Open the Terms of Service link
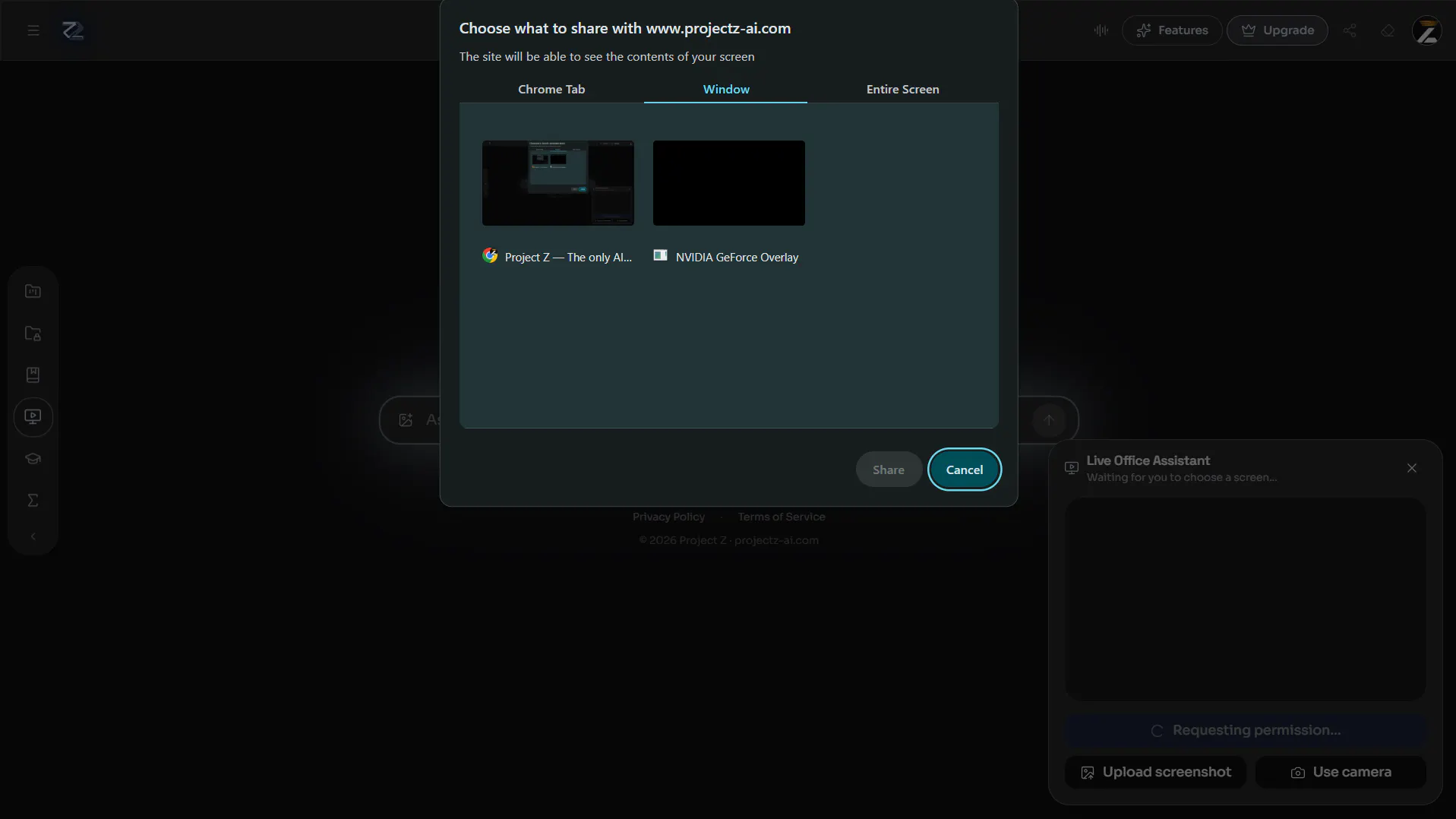This screenshot has height=819, width=1456. pyautogui.click(x=782, y=517)
